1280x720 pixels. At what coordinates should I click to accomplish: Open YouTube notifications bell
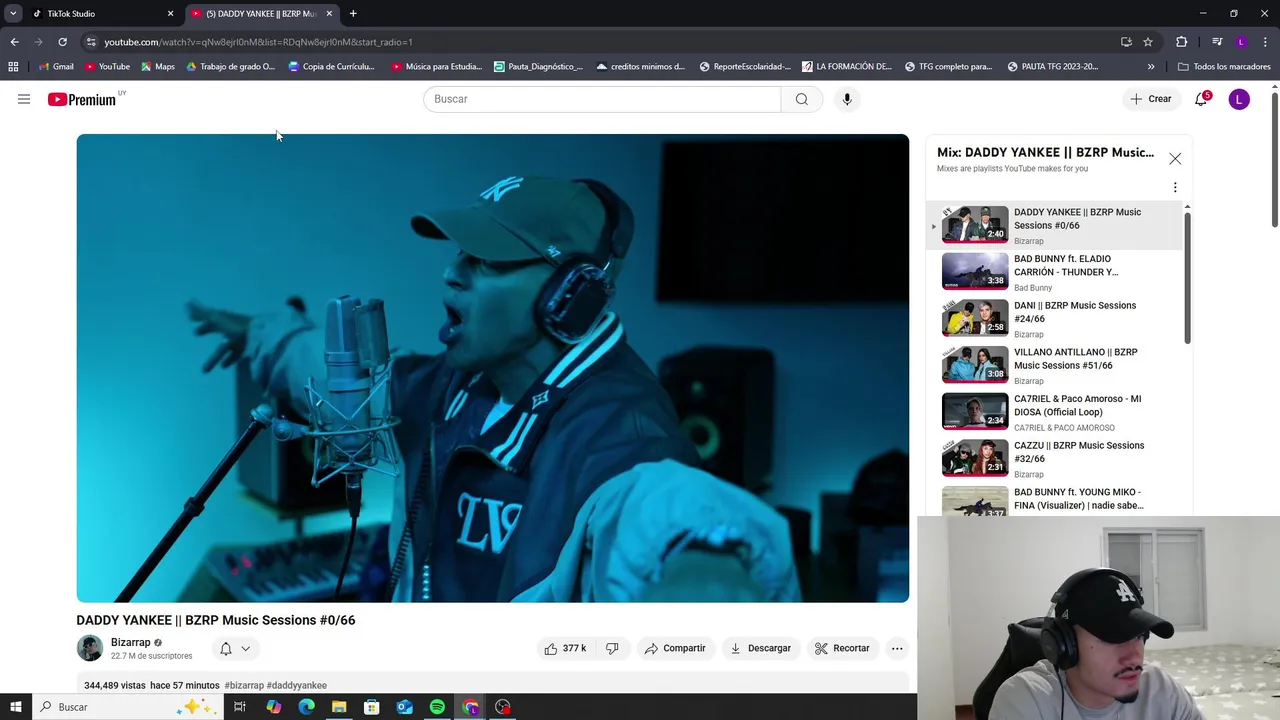1202,99
